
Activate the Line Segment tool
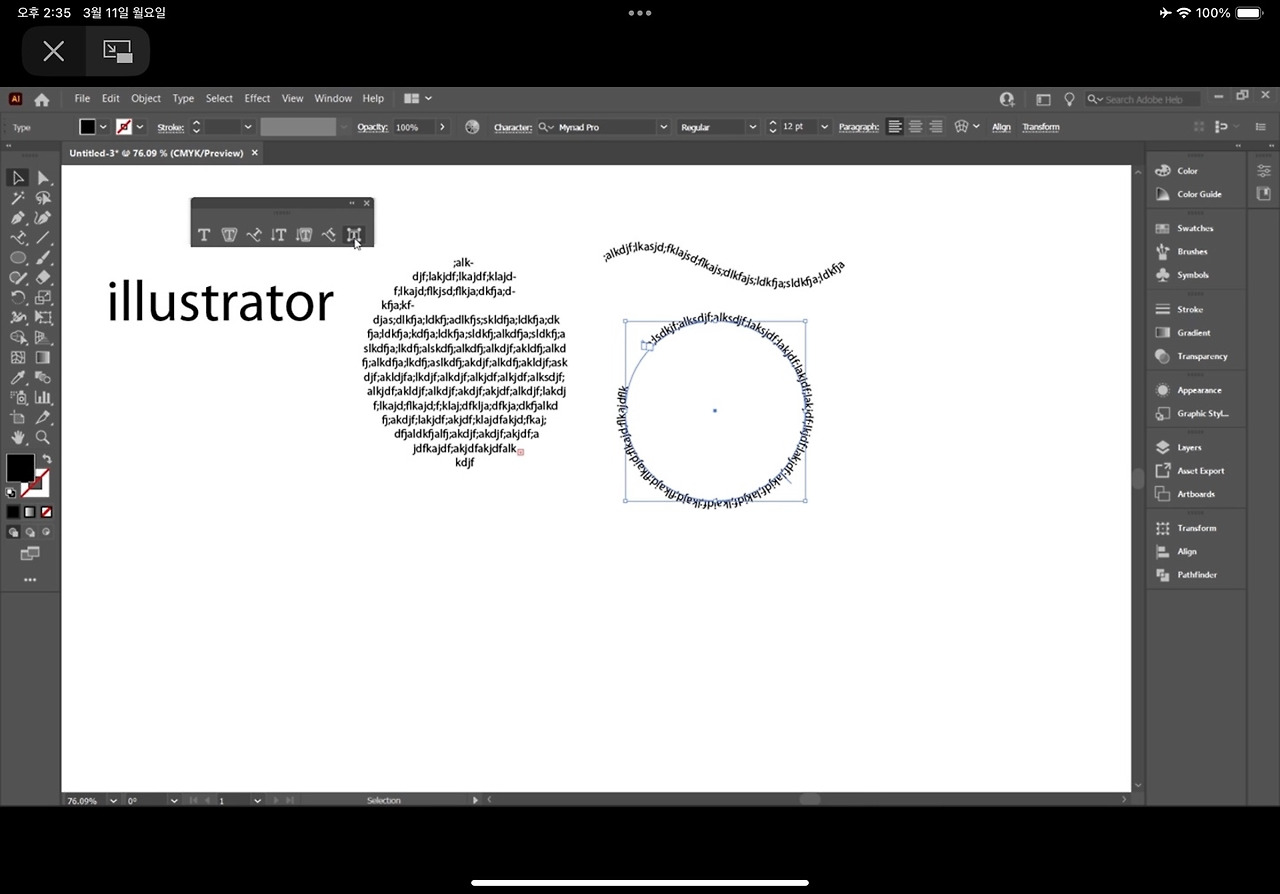tap(43, 238)
